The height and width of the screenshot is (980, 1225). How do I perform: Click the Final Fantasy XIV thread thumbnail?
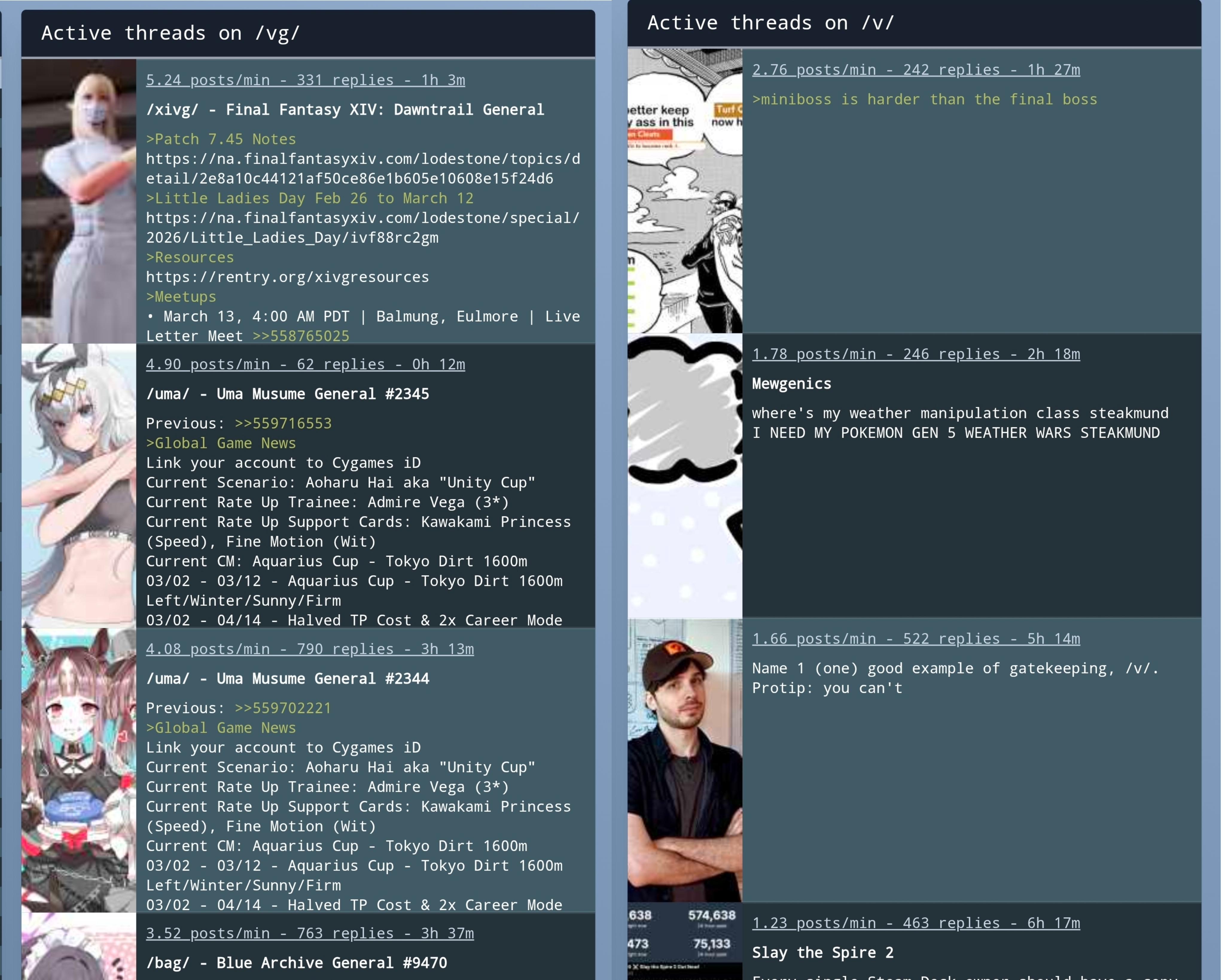tap(78, 201)
